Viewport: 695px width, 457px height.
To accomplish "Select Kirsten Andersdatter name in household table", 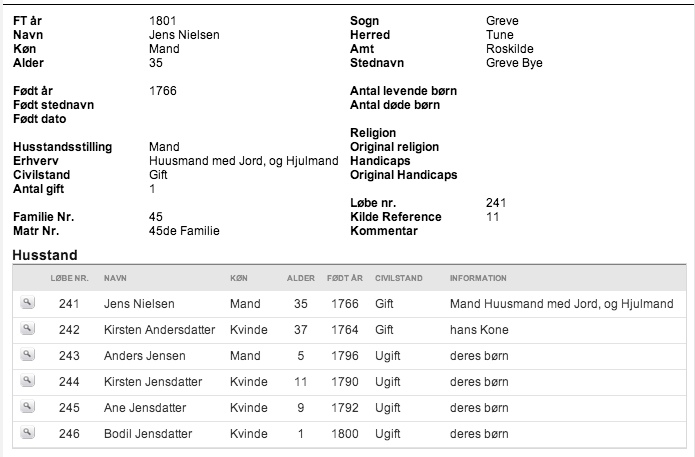I will click(160, 330).
